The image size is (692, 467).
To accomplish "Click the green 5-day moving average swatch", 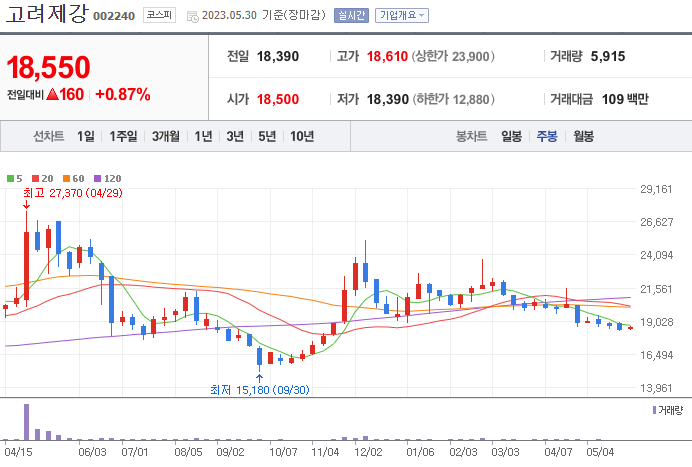I will [x=10, y=178].
